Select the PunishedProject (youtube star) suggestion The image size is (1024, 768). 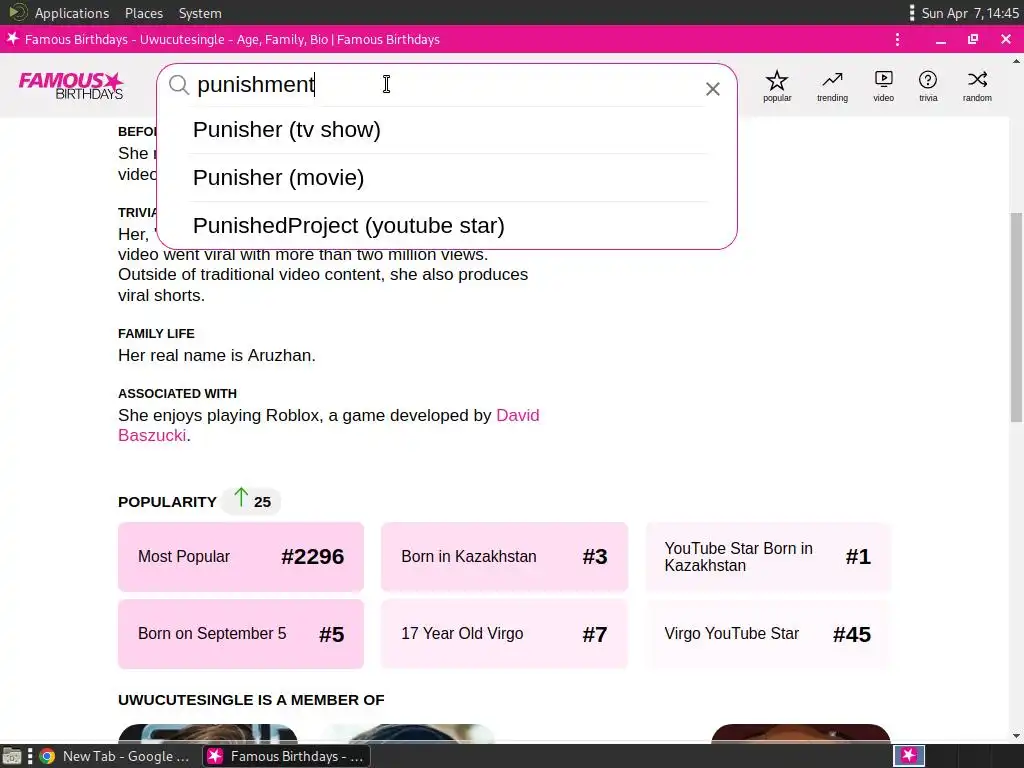click(x=448, y=225)
